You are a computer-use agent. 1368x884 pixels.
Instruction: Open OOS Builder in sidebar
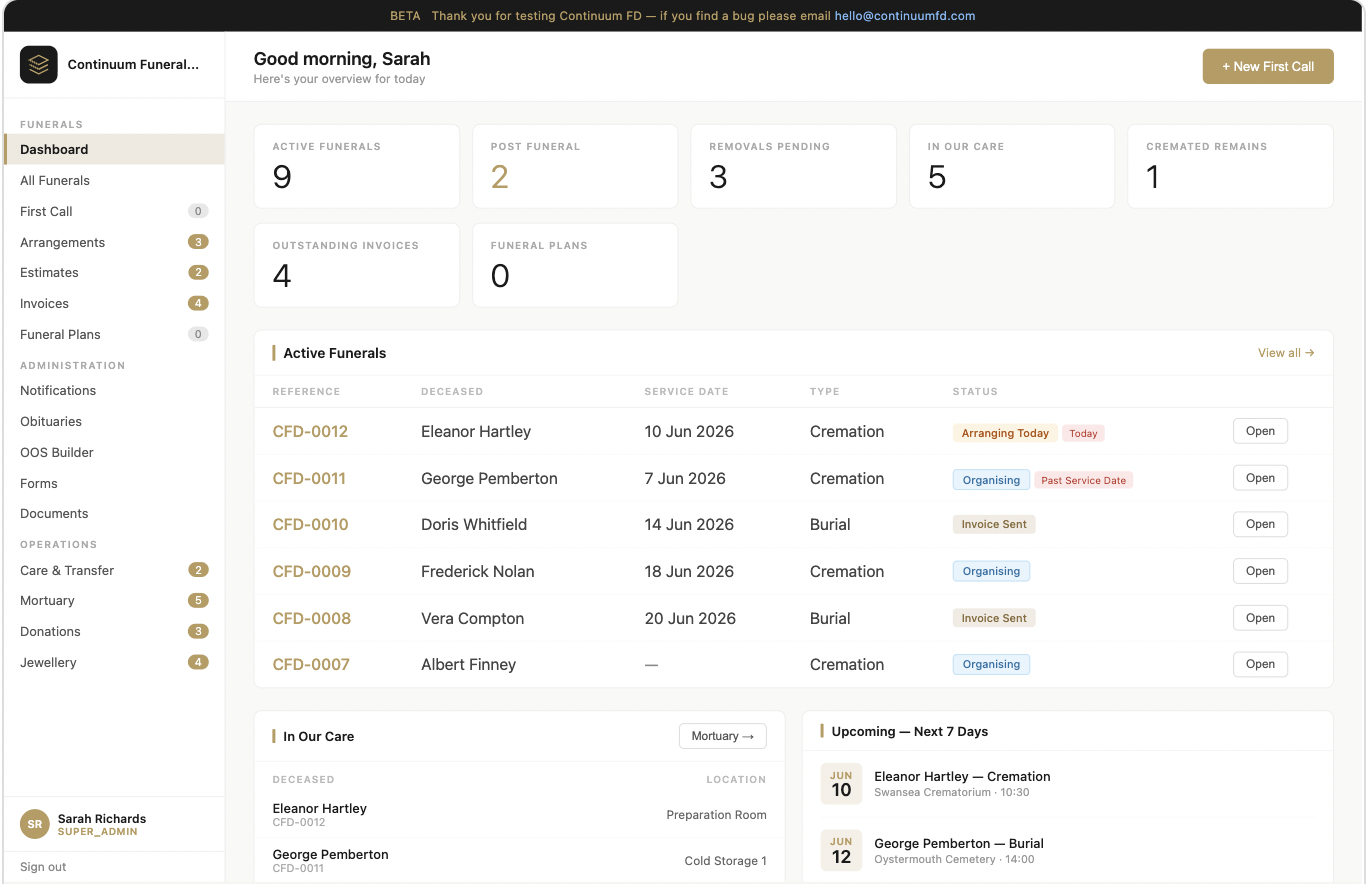(114, 452)
